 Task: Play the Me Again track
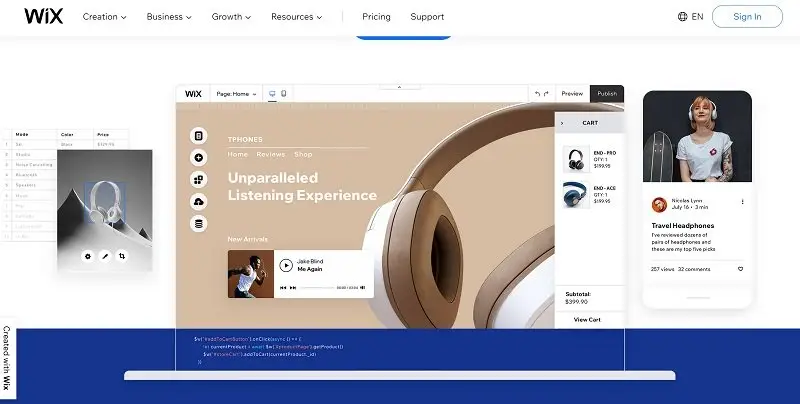286,265
